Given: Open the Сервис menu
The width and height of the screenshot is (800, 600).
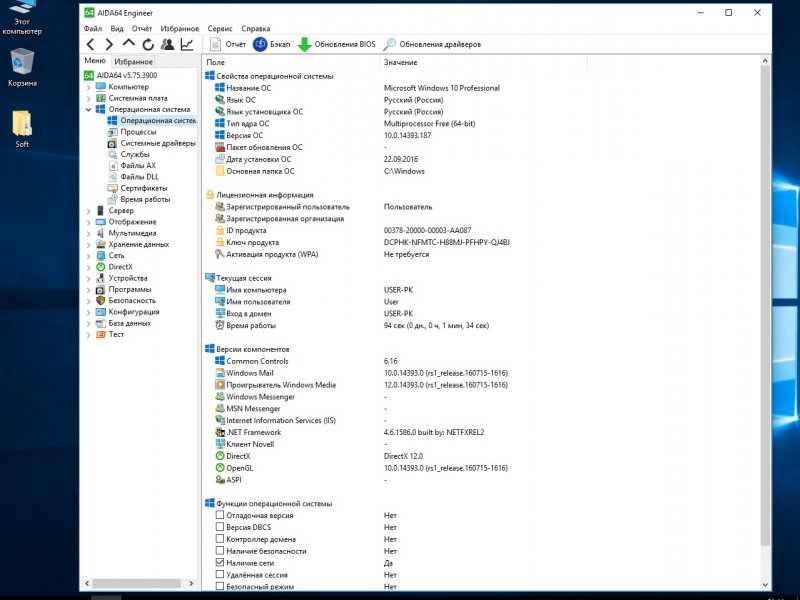Looking at the screenshot, I should (220, 29).
